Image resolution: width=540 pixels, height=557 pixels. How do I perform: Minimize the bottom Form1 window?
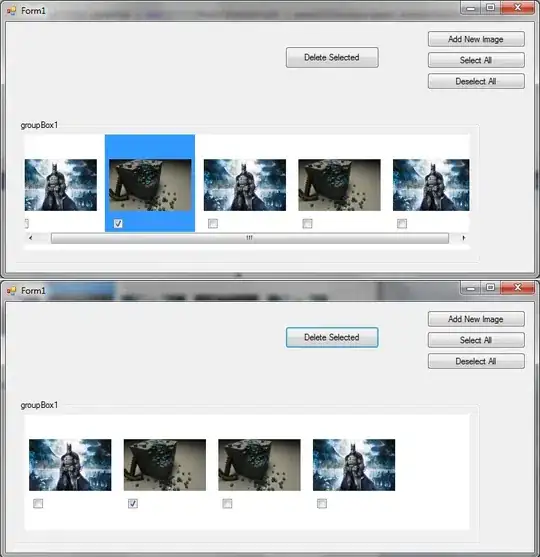click(x=471, y=288)
